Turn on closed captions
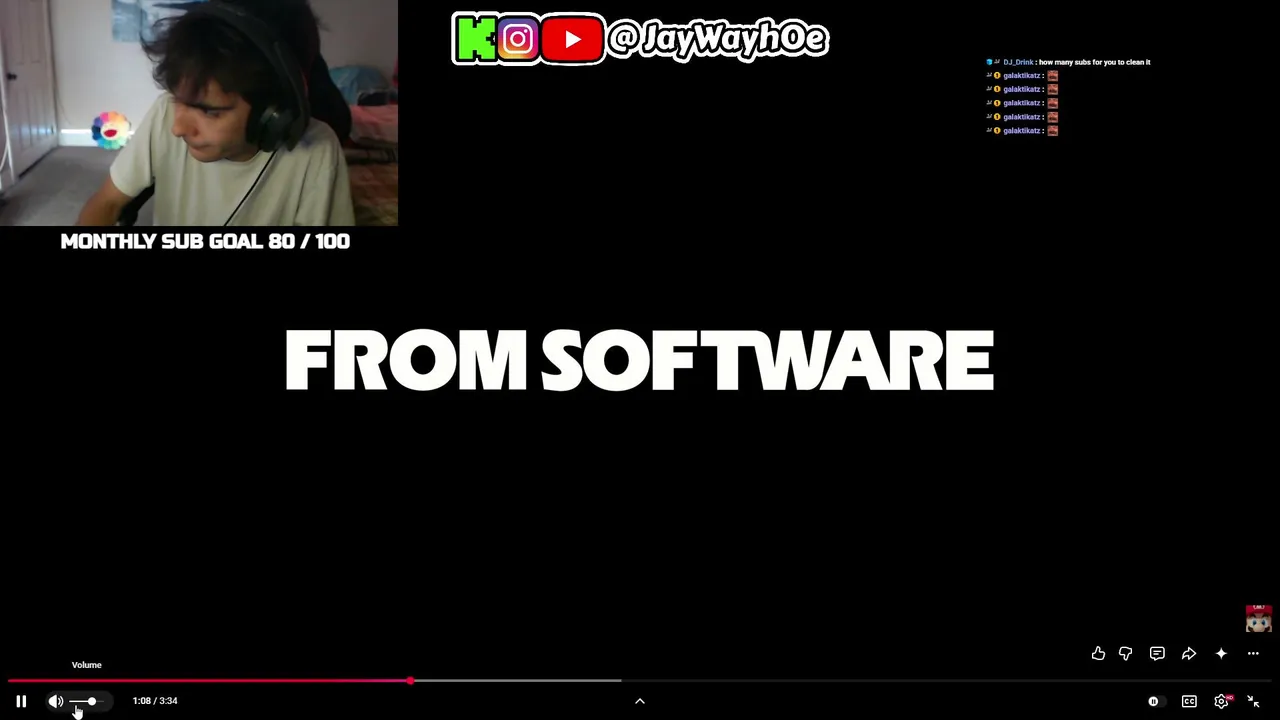The width and height of the screenshot is (1280, 720). click(1189, 701)
